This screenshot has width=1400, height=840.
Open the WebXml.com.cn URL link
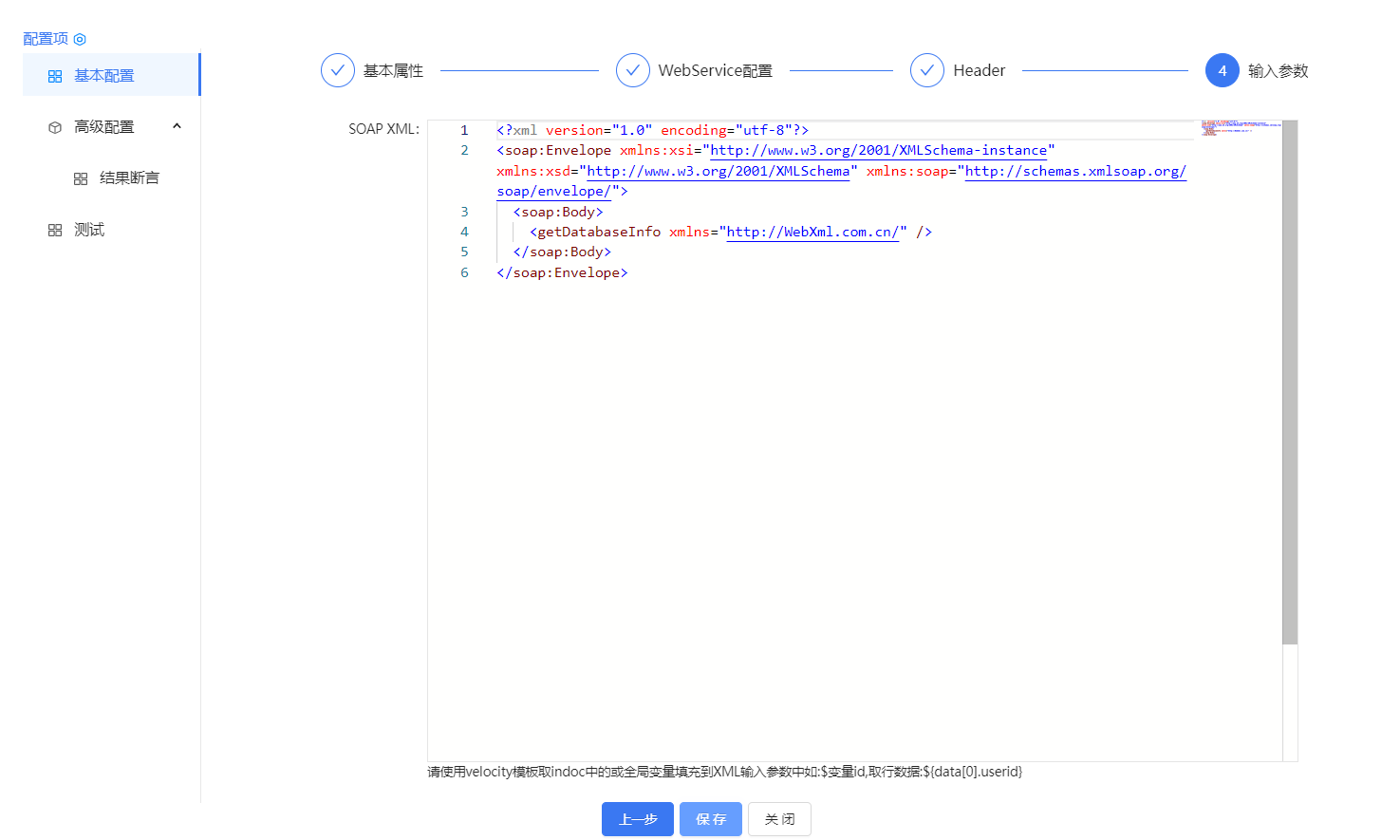point(812,232)
